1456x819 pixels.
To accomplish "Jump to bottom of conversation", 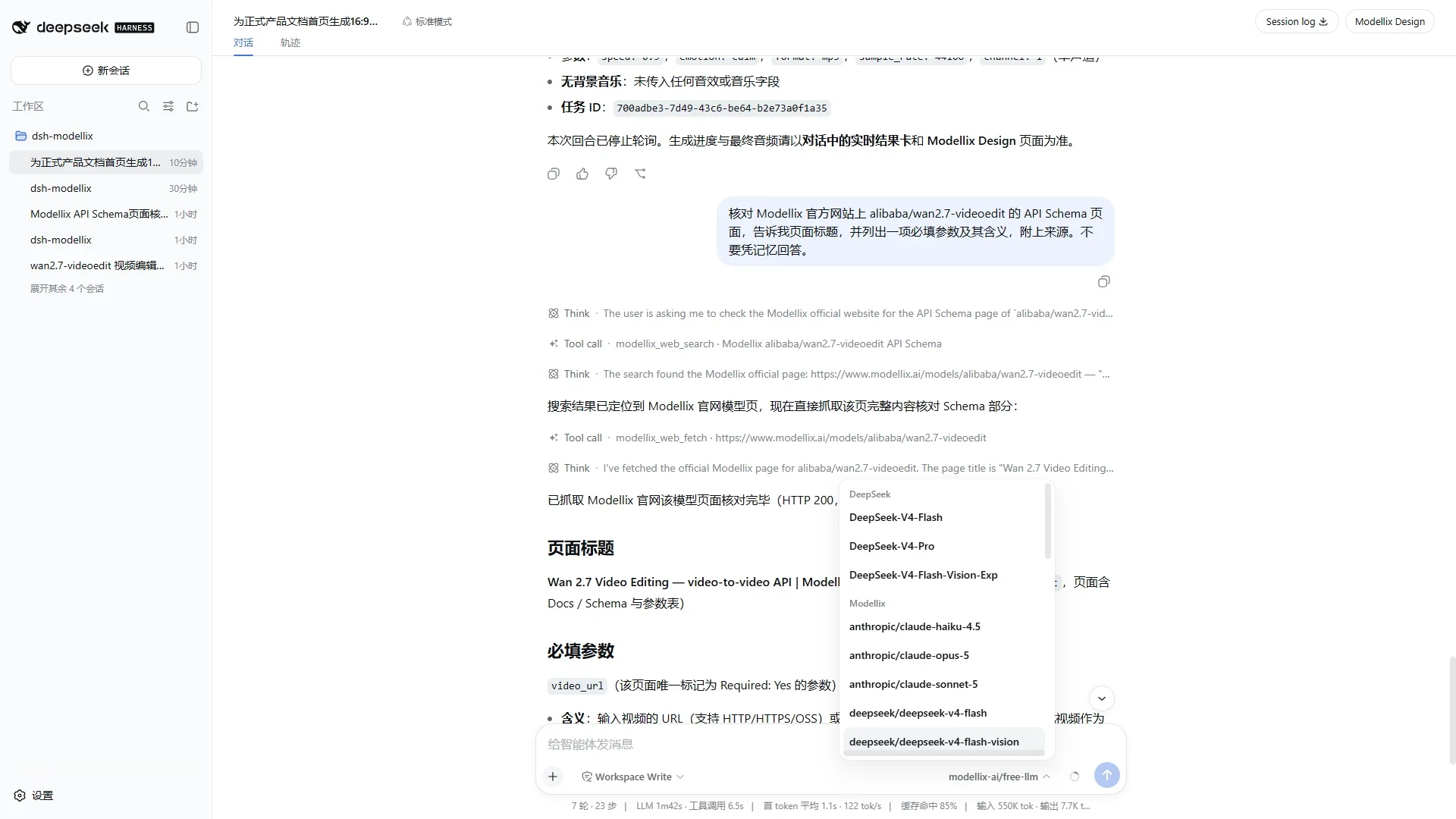I will click(1102, 698).
